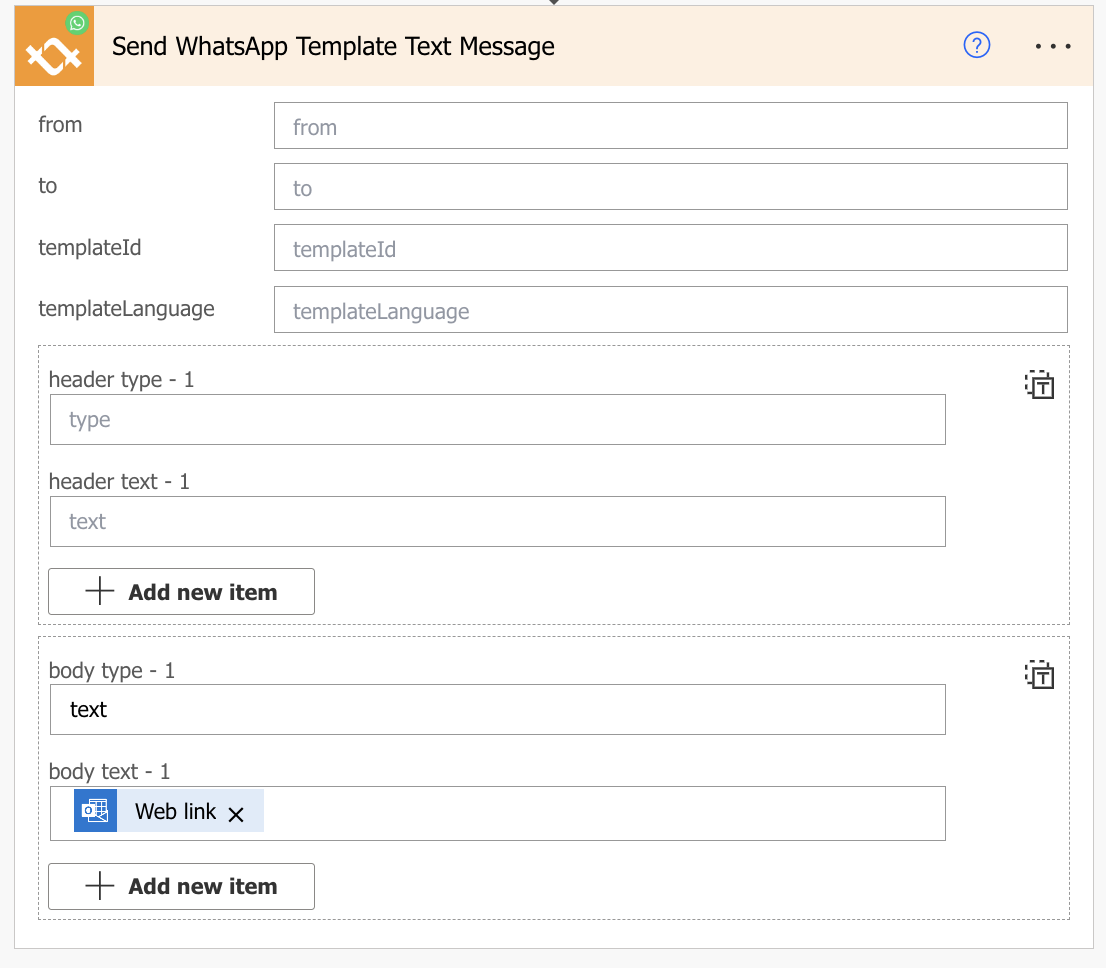
Task: Click the green WhatsApp badge icon
Action: tap(77, 22)
